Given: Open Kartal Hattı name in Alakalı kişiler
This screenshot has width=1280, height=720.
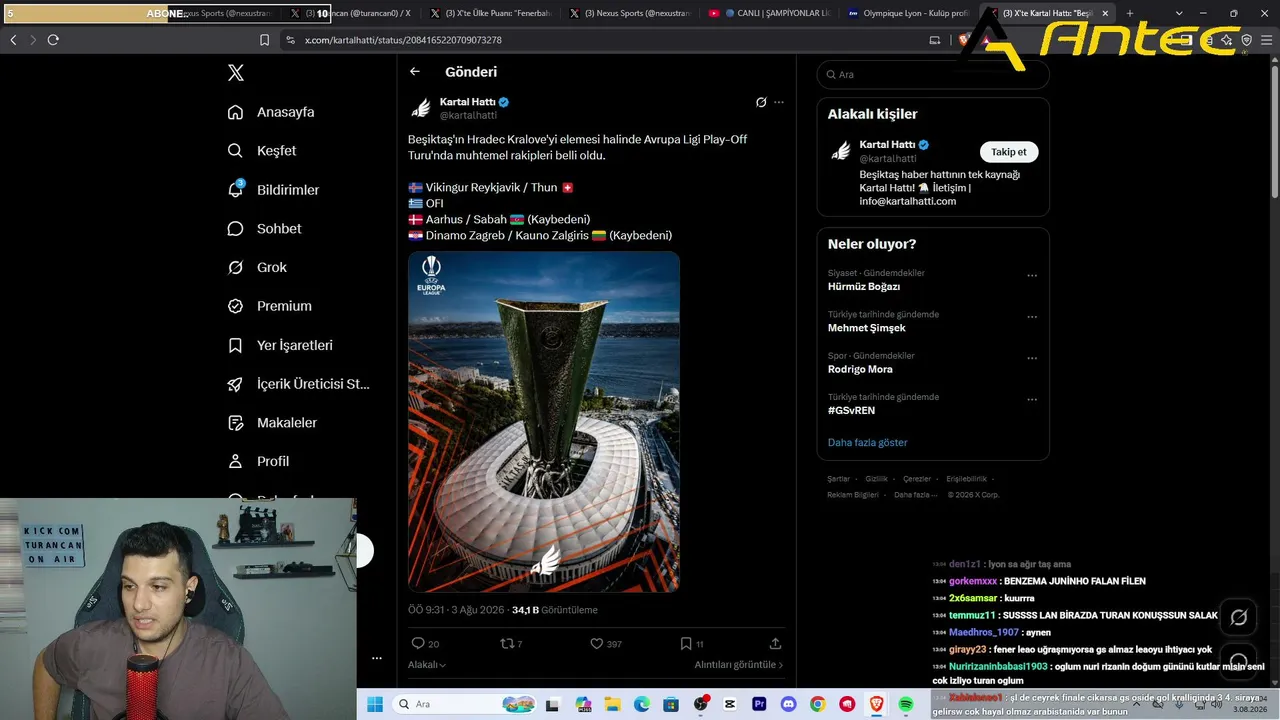Looking at the screenshot, I should click(x=887, y=145).
